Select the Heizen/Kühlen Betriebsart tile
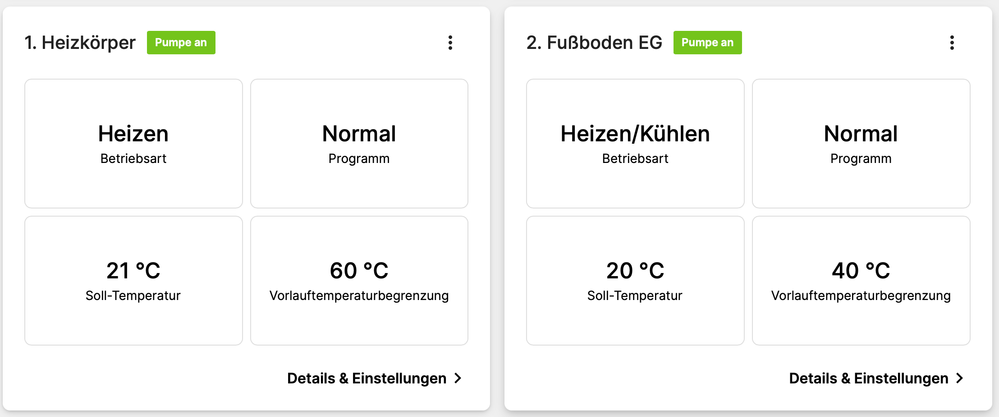The height and width of the screenshot is (417, 999). (x=635, y=143)
